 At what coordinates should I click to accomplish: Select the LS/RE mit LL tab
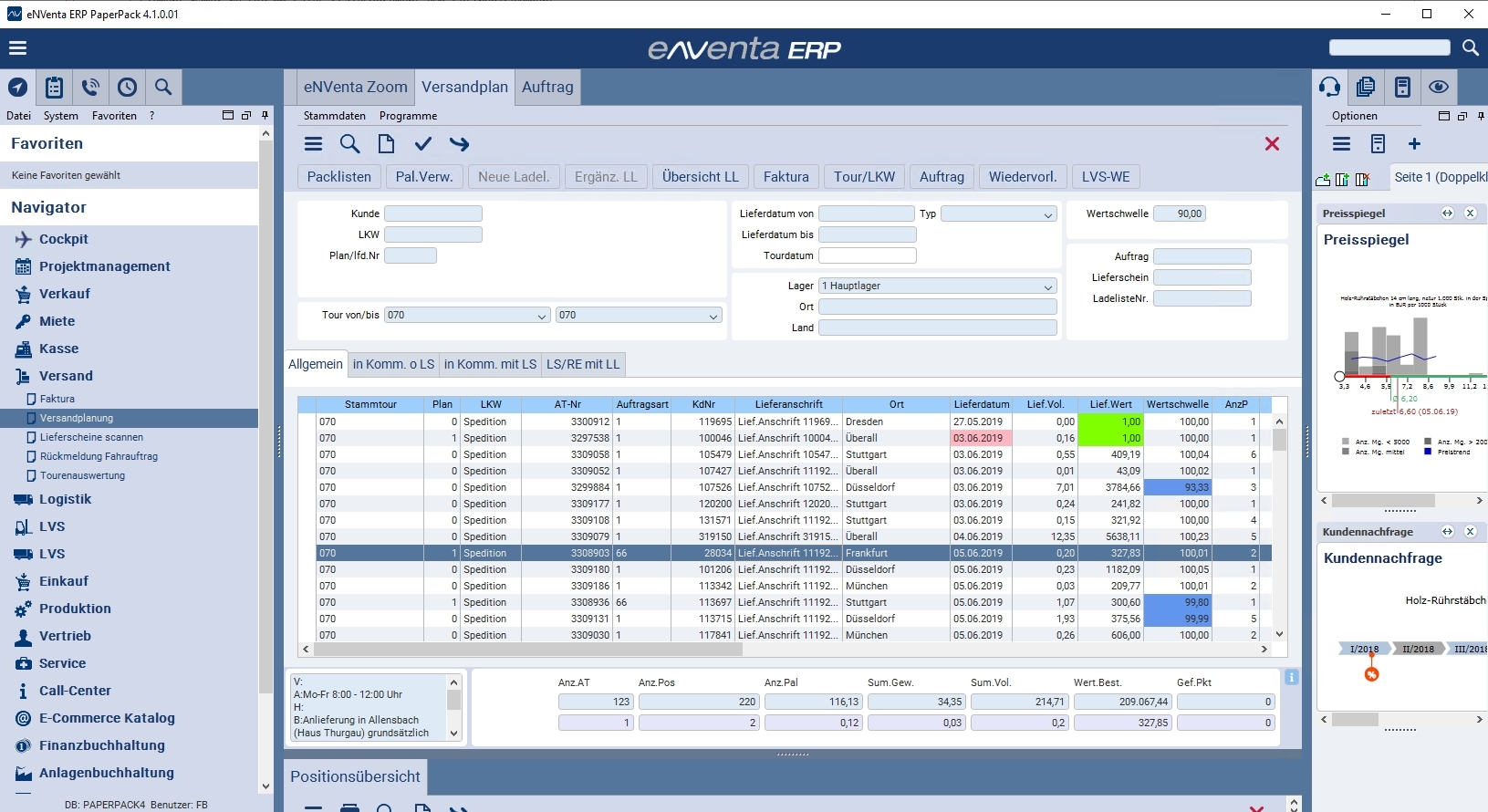(583, 364)
